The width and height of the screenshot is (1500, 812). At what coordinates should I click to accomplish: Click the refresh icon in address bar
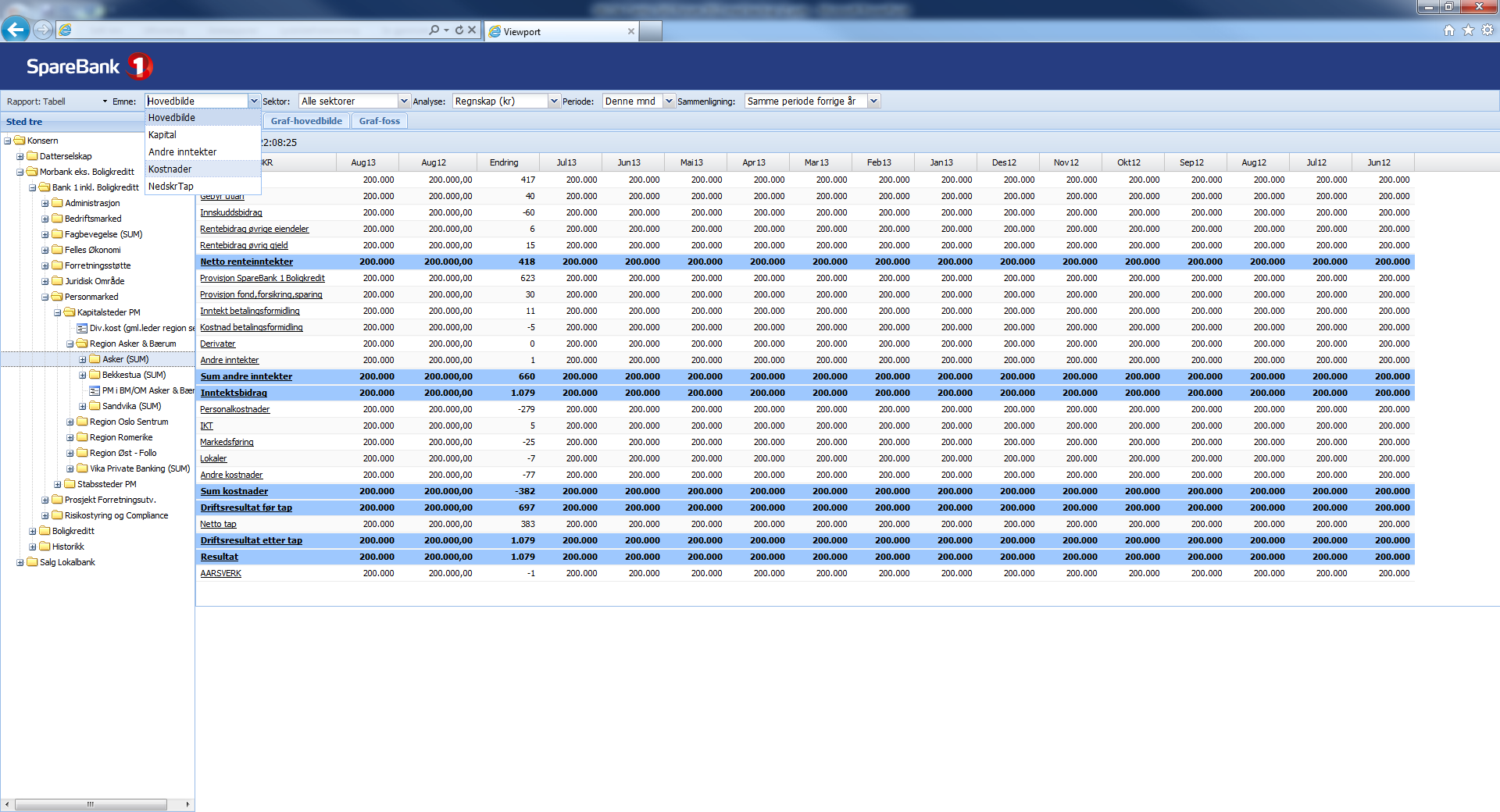459,30
